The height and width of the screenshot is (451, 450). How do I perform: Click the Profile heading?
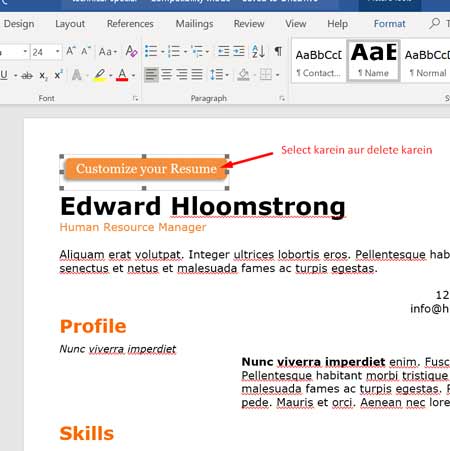tap(93, 326)
